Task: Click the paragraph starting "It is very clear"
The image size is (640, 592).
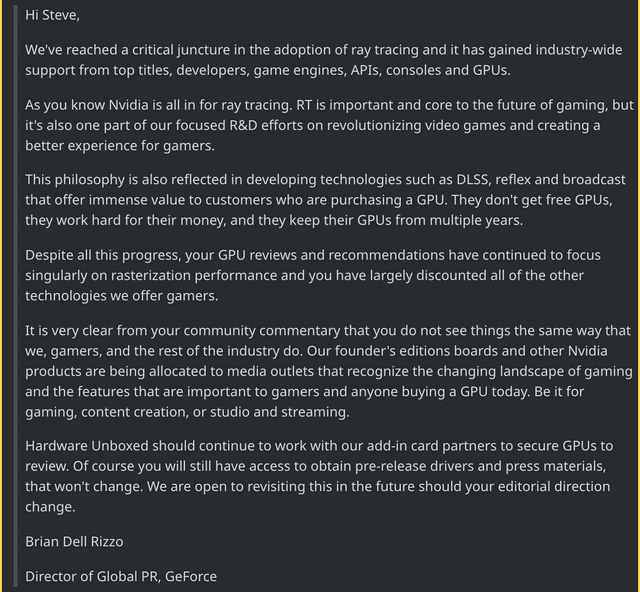Action: point(329,371)
